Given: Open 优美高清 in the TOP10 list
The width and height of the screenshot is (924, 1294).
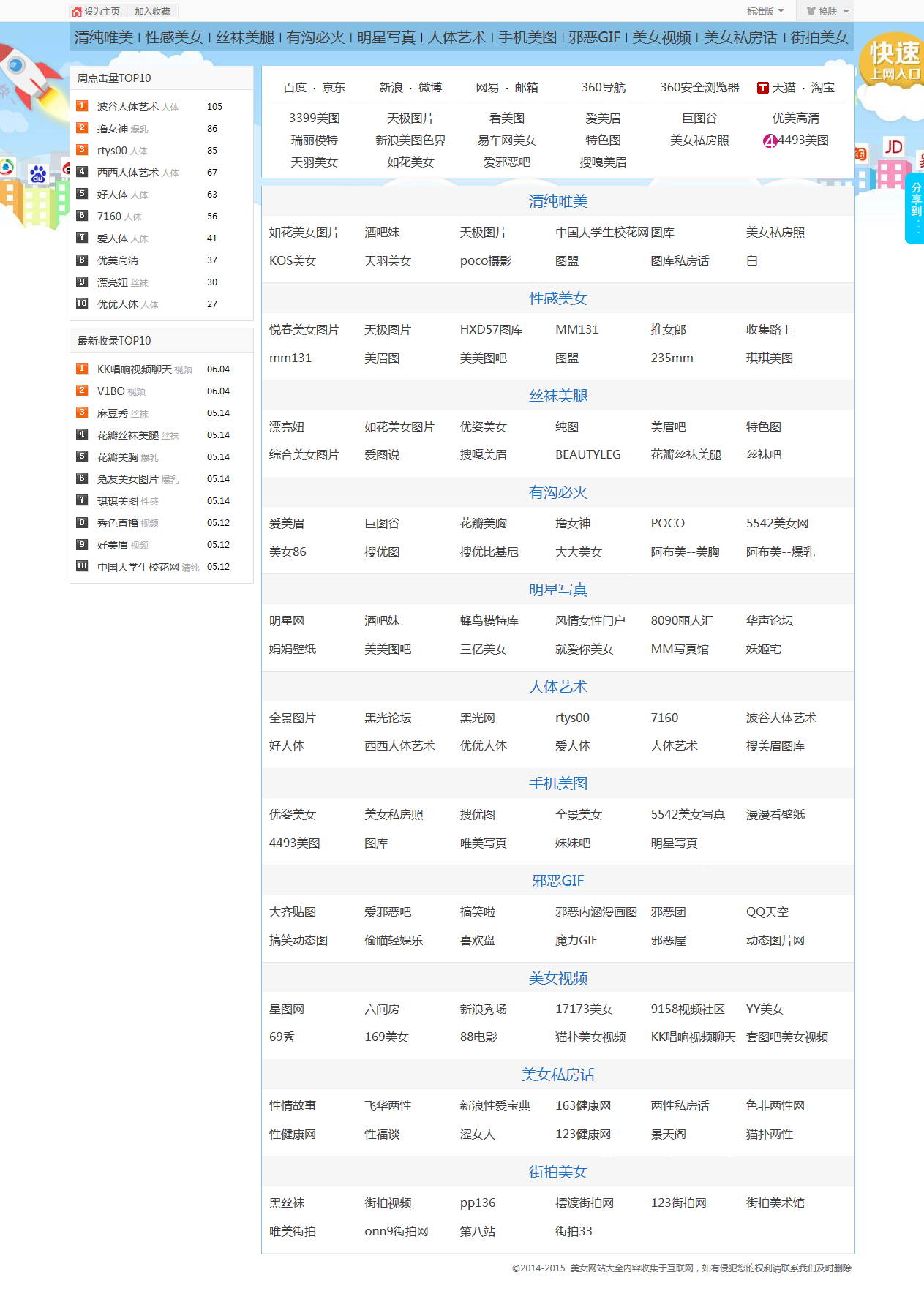Looking at the screenshot, I should tap(118, 260).
